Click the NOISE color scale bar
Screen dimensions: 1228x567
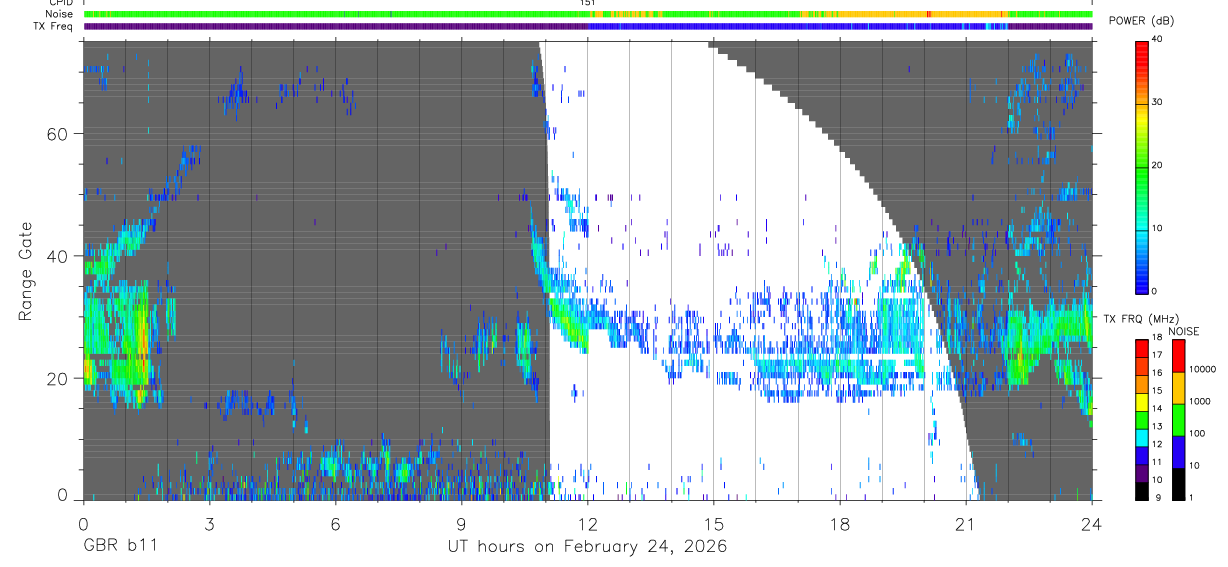[x=1177, y=420]
